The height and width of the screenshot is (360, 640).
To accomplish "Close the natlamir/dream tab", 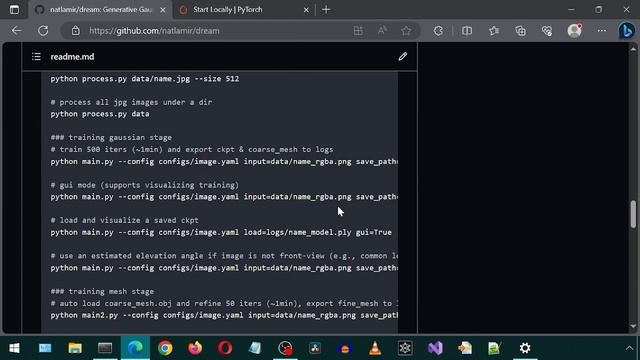I will (163, 10).
